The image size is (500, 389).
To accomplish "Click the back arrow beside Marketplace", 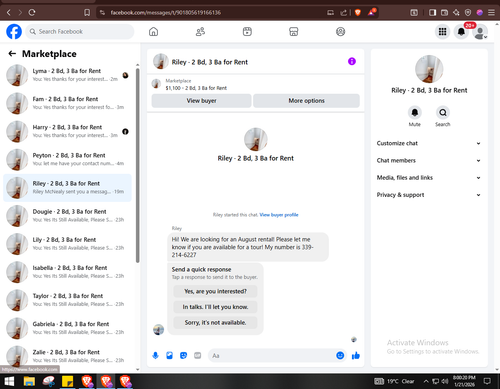I will tap(12, 54).
